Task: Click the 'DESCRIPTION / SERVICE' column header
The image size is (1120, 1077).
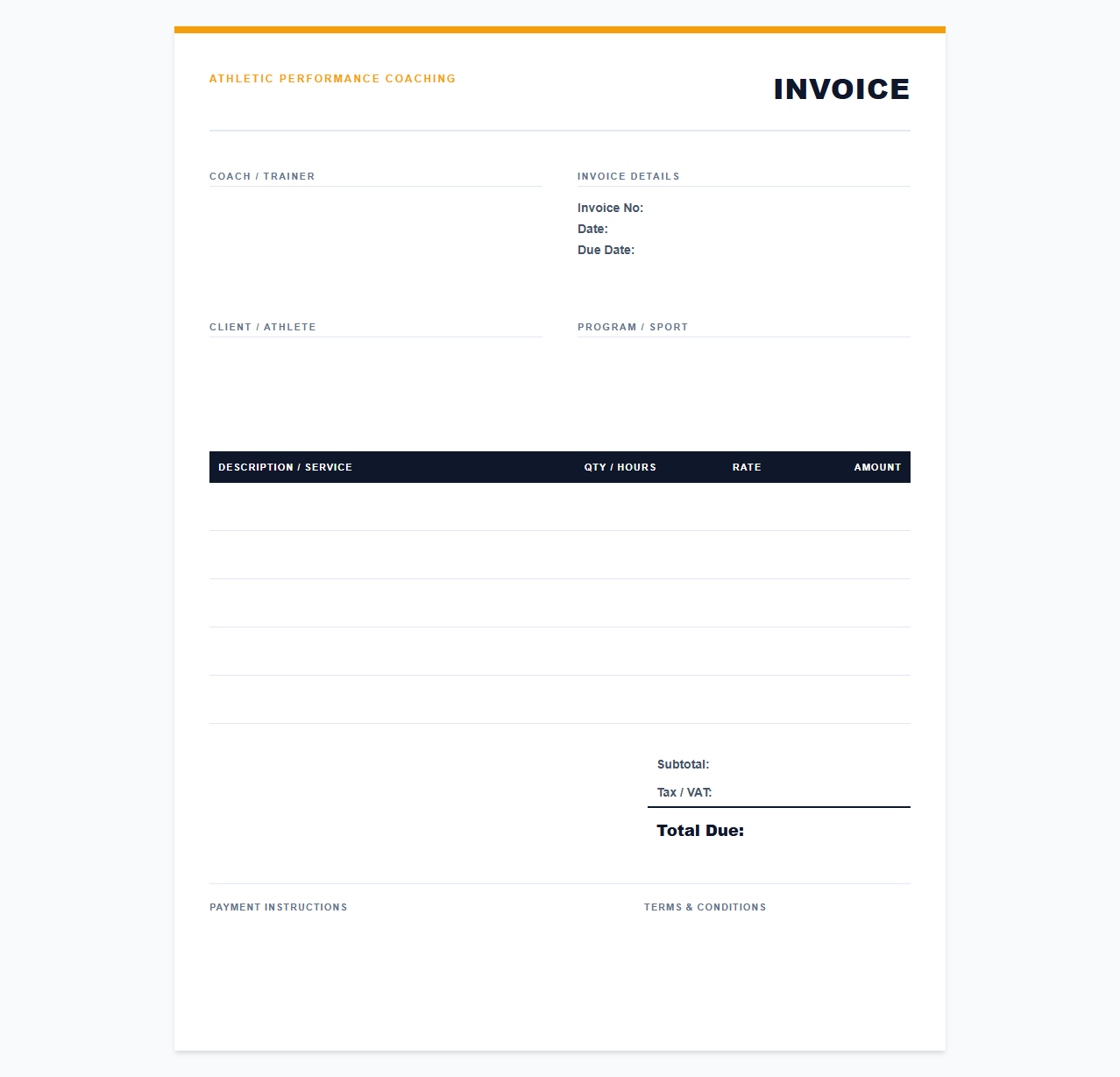Action: coord(286,467)
